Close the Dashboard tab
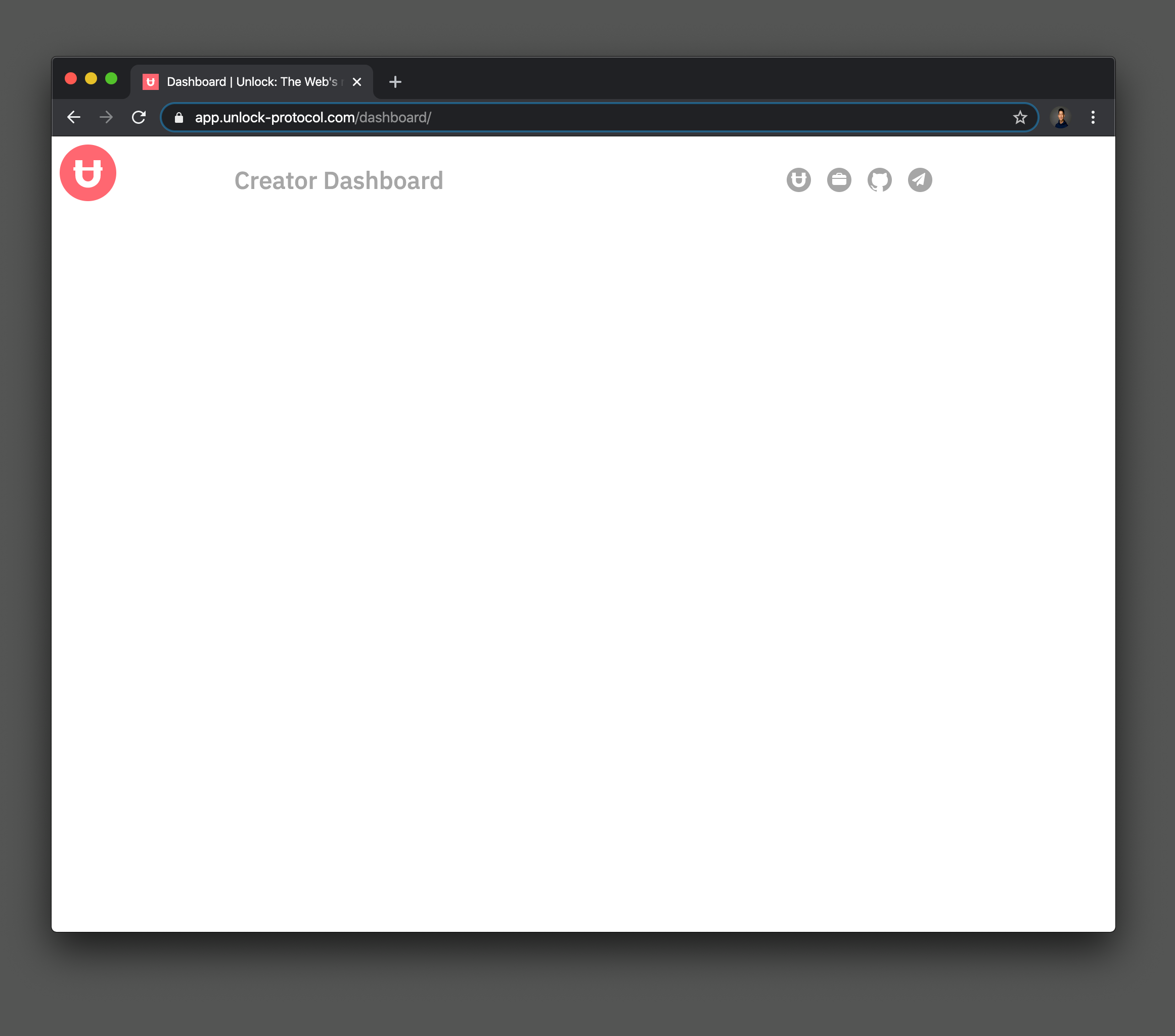 coord(357,81)
